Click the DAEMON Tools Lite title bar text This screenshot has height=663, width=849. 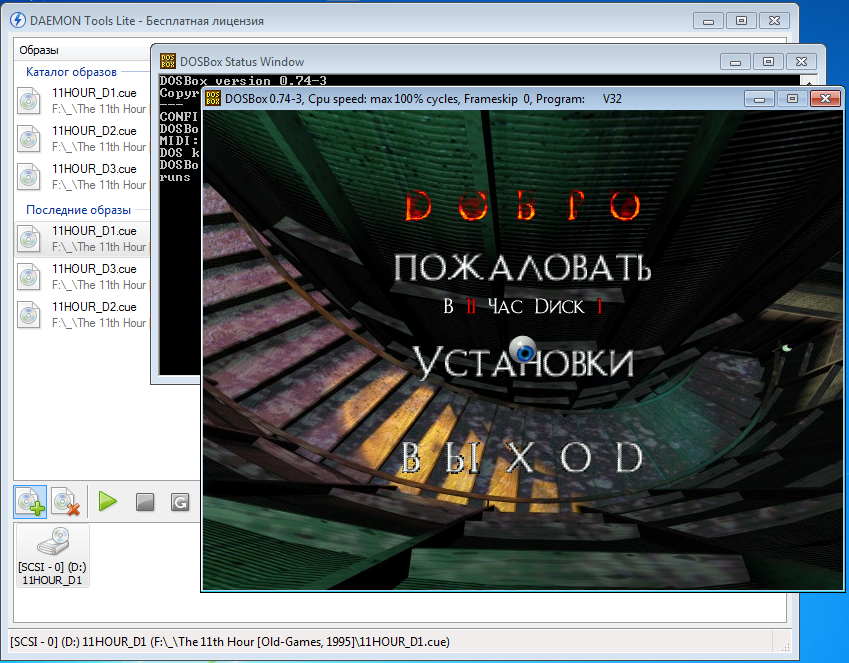click(147, 21)
